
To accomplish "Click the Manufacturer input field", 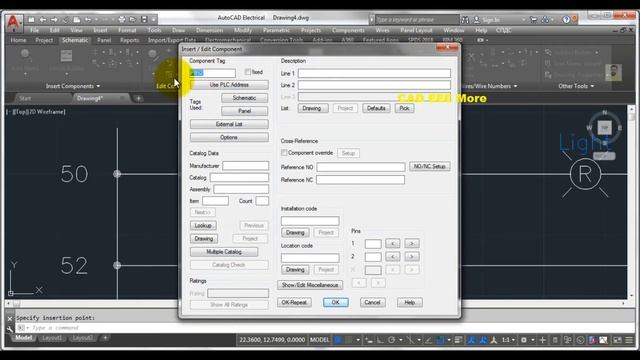I will 245,166.
